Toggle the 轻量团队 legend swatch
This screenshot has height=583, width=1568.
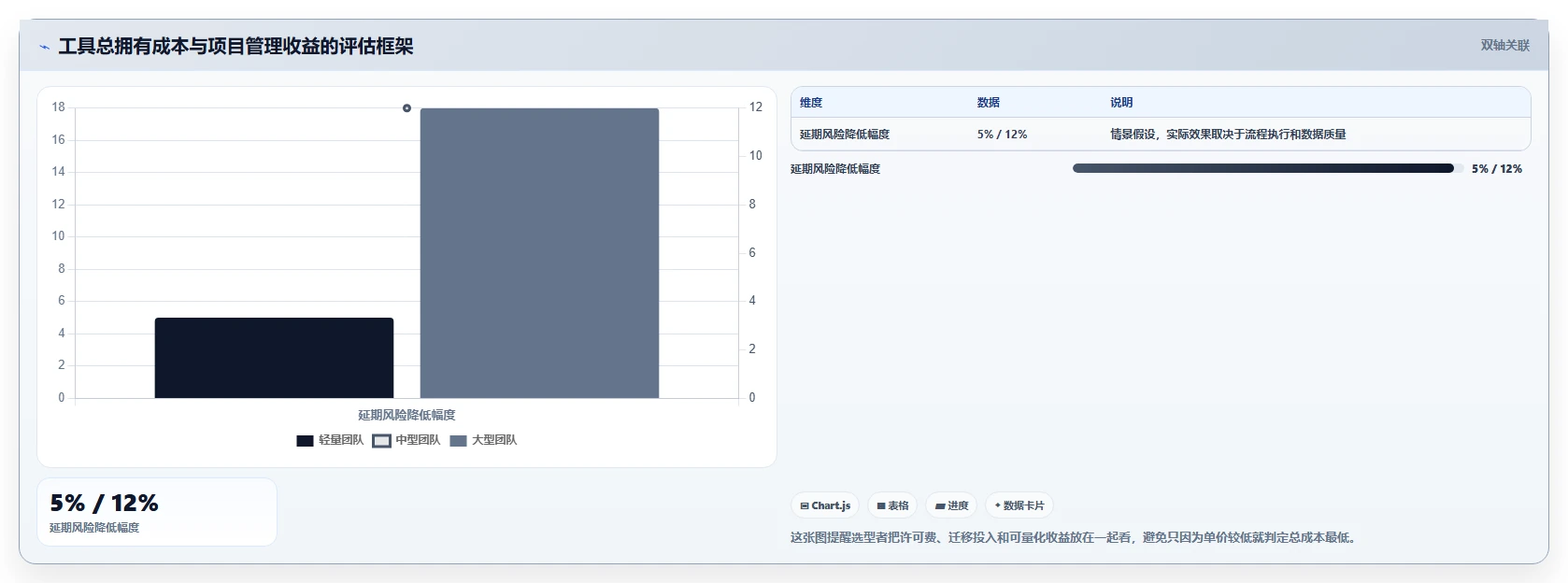[305, 441]
